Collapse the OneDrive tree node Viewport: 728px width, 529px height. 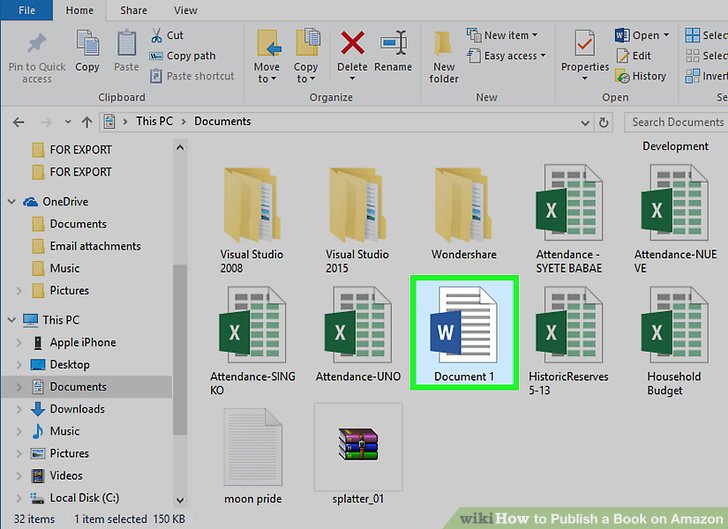[12, 202]
